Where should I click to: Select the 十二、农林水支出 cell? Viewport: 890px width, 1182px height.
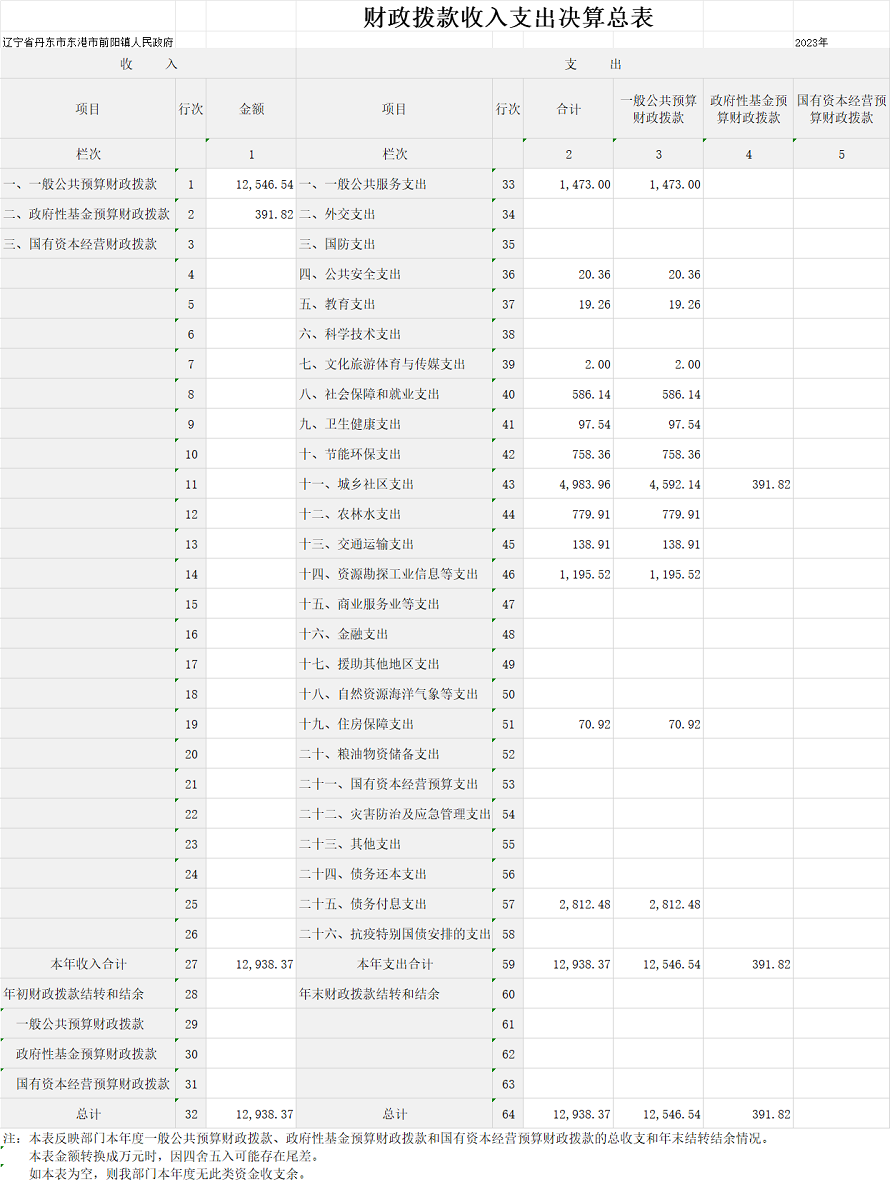tap(394, 514)
